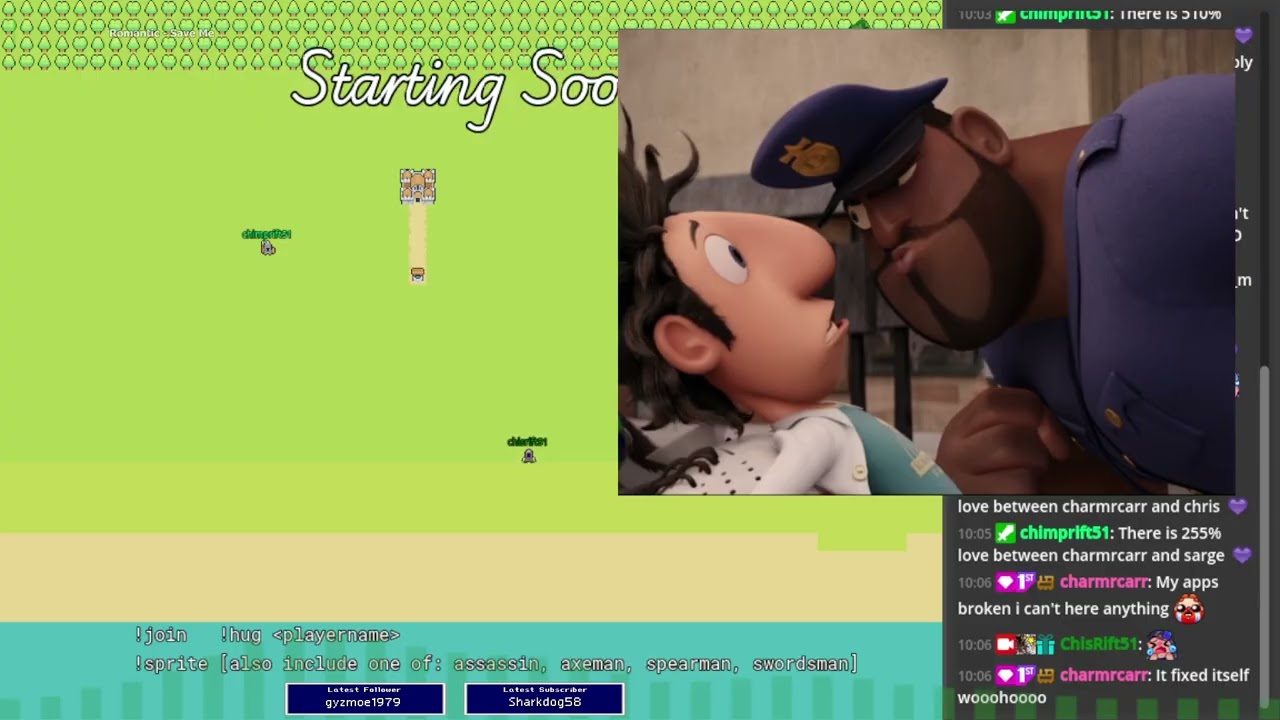This screenshot has height=720, width=1280.
Task: Click purple heart at top right of chat
Action: click(x=1243, y=36)
